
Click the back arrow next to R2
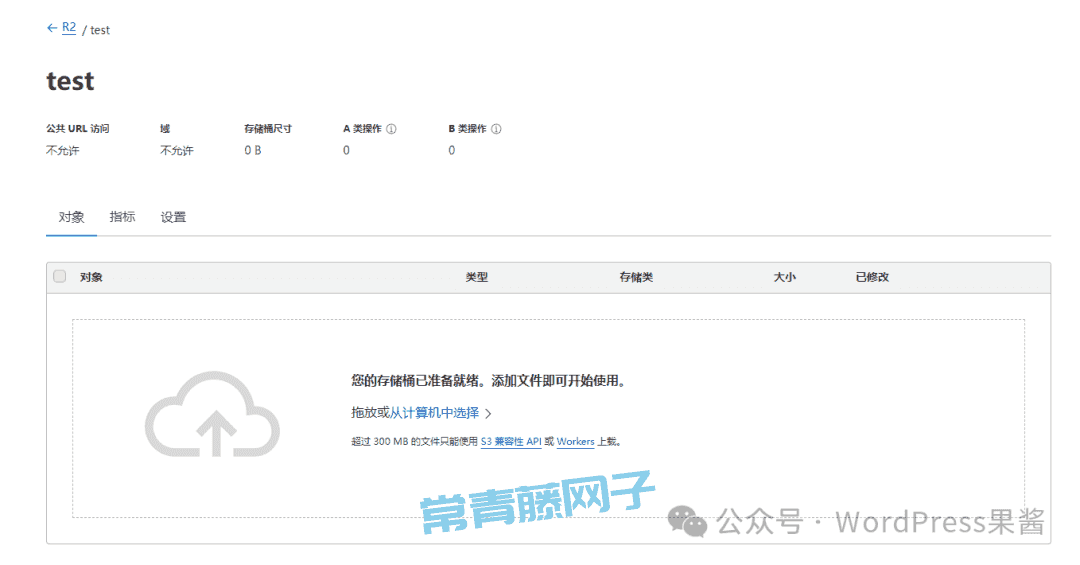click(52, 28)
